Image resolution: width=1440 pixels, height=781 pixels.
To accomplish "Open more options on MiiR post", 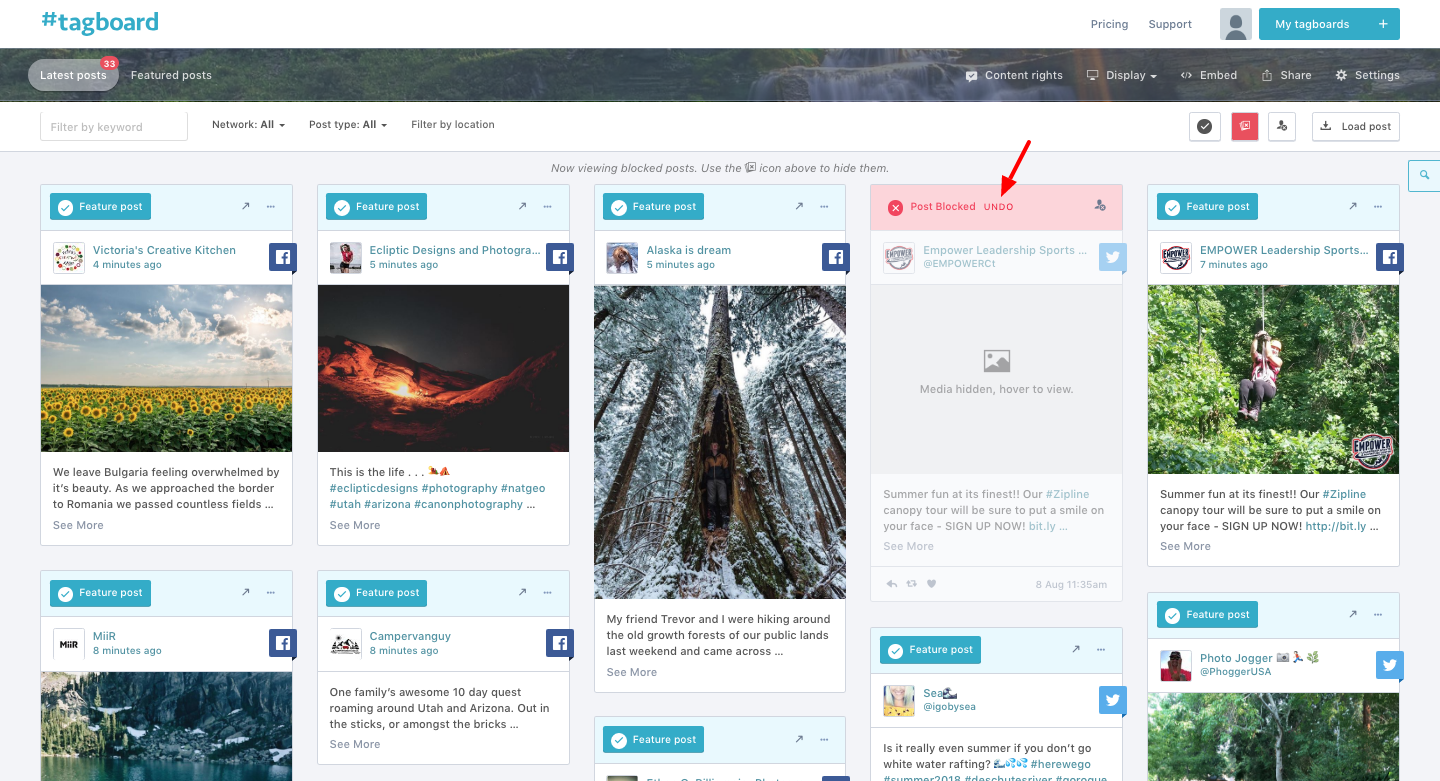I will pos(271,593).
